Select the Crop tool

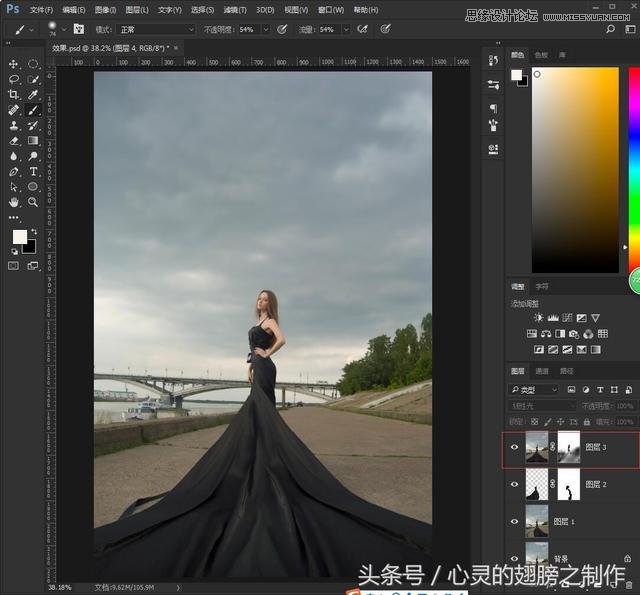point(14,94)
